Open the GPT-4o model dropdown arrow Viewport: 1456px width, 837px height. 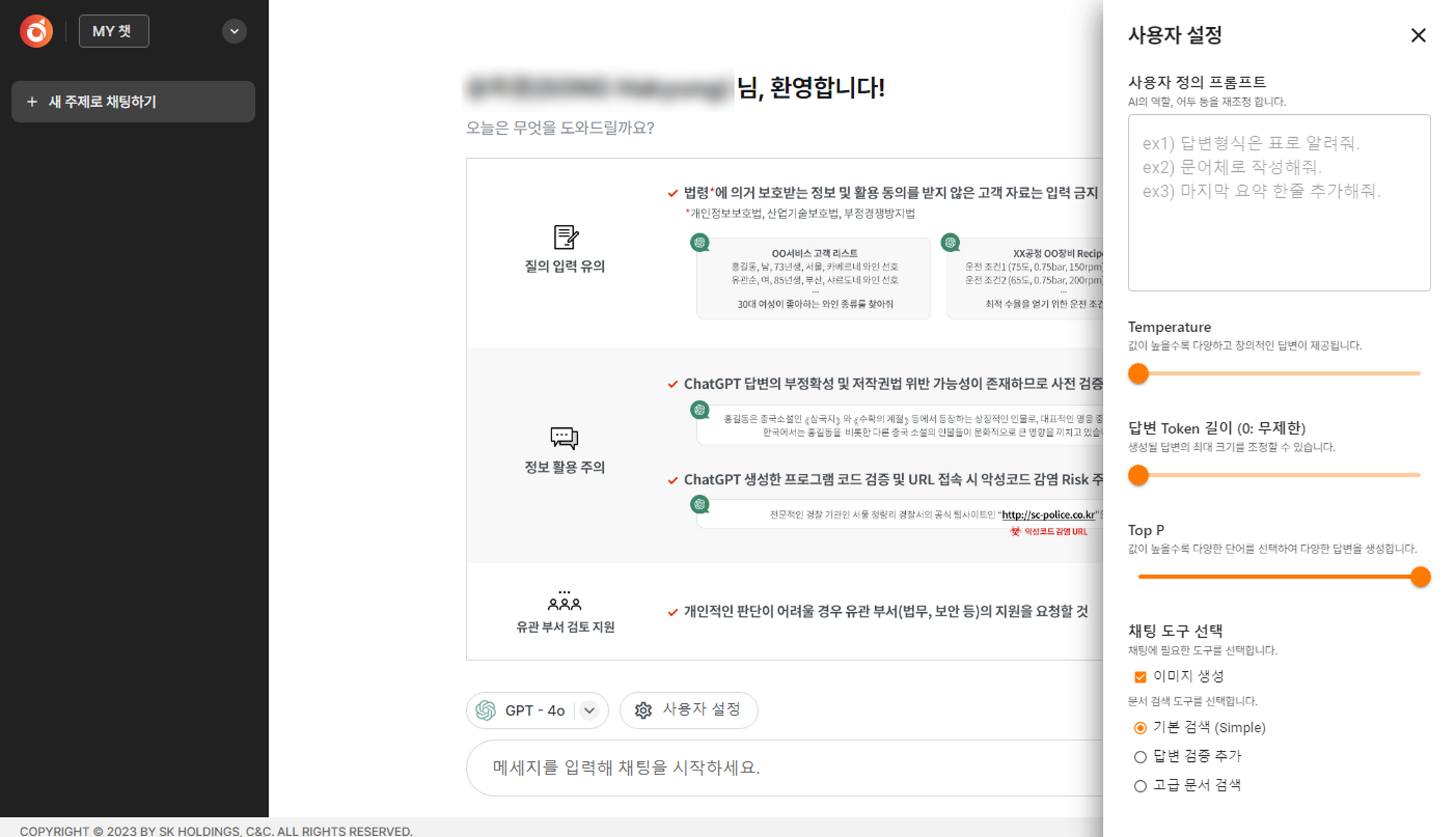[x=589, y=710]
